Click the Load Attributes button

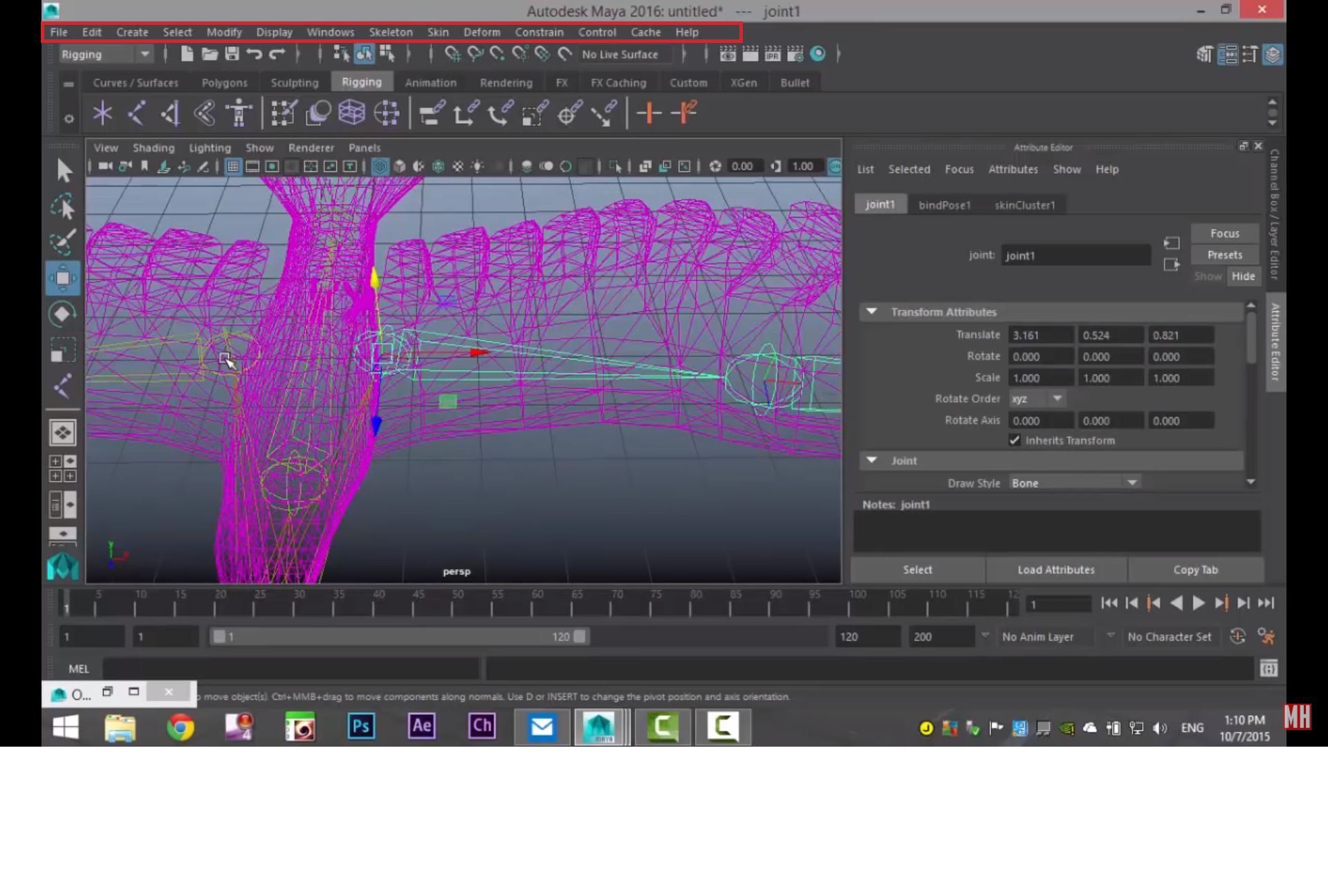(1055, 570)
